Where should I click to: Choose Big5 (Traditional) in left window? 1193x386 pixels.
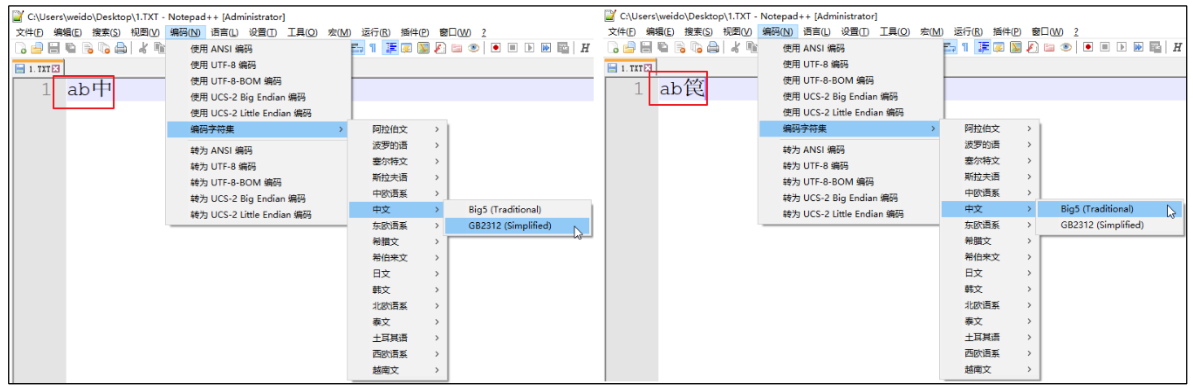(517, 209)
